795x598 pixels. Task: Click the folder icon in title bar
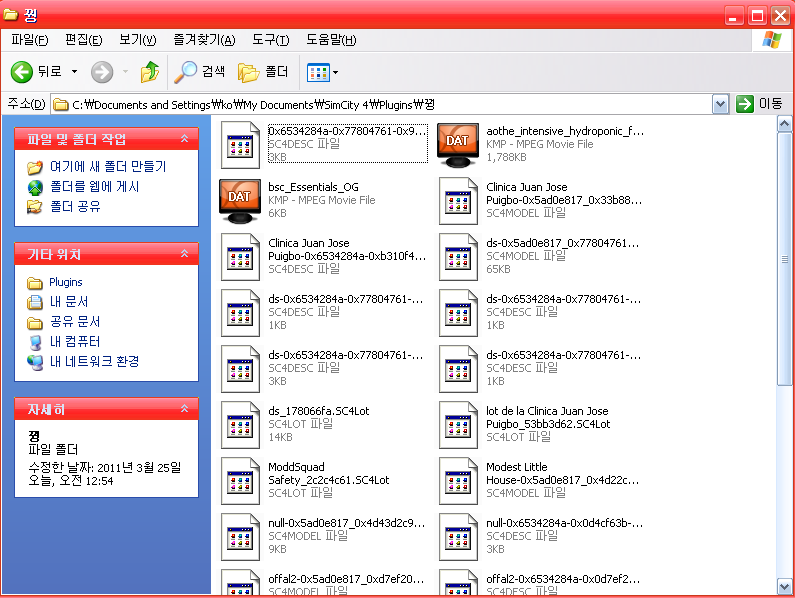coord(11,14)
